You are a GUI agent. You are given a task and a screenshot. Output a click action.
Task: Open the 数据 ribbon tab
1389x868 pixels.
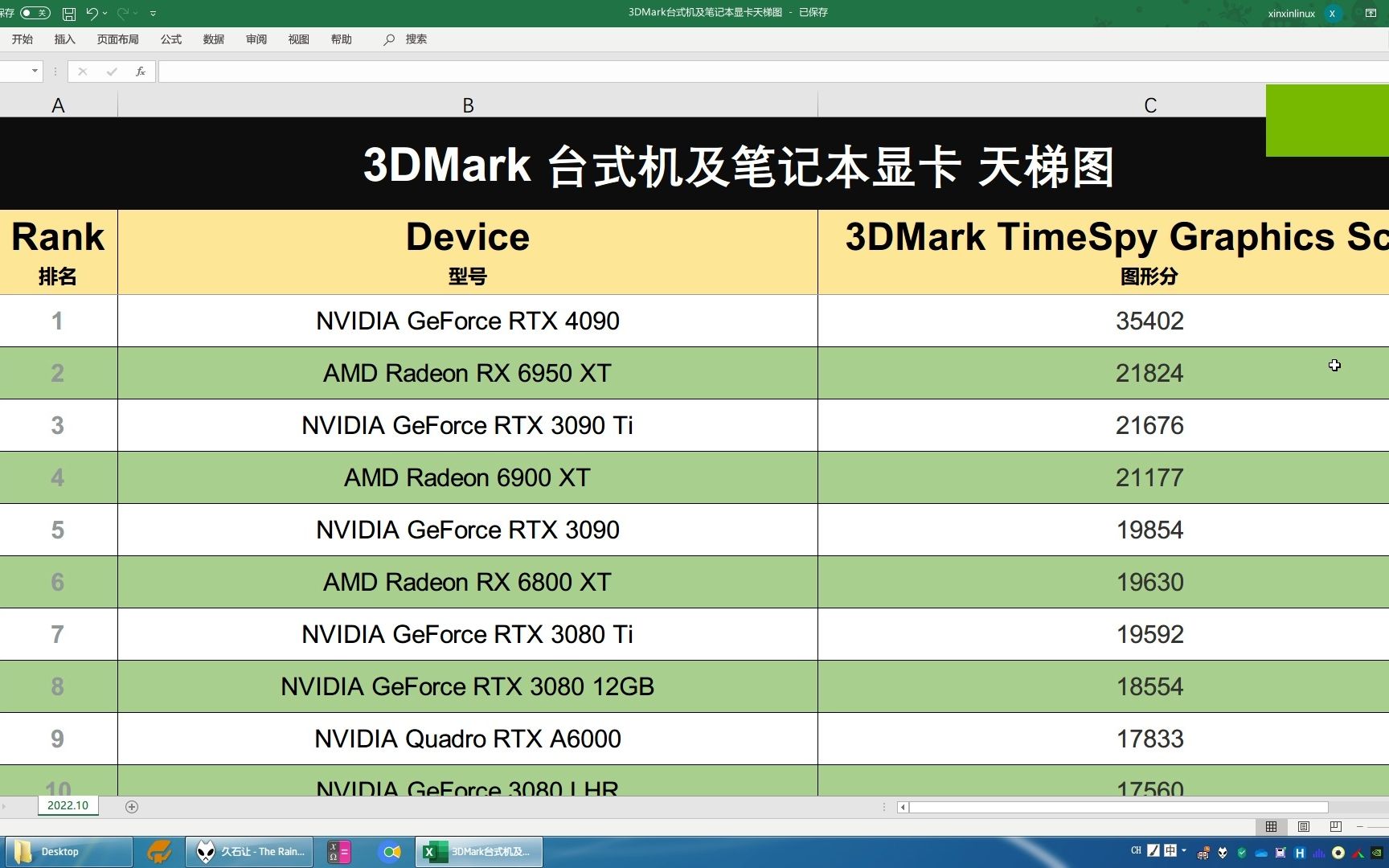(x=214, y=39)
